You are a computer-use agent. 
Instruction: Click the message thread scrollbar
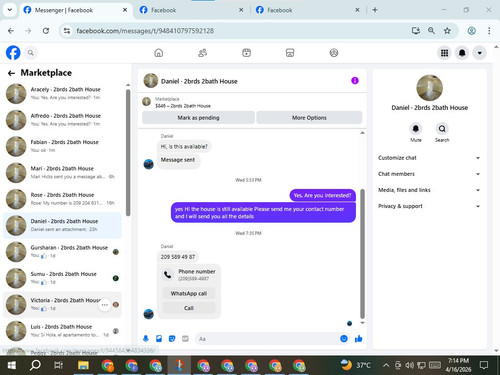tap(362, 254)
